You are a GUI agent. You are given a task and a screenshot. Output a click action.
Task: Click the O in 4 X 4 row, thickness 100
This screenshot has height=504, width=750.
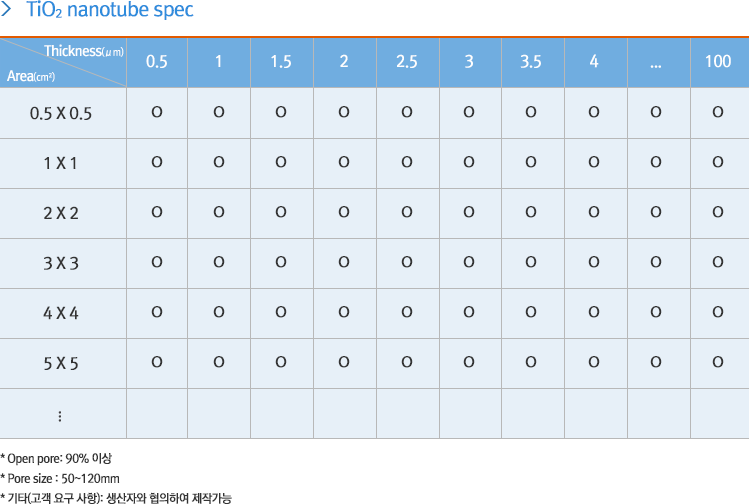pos(718,312)
